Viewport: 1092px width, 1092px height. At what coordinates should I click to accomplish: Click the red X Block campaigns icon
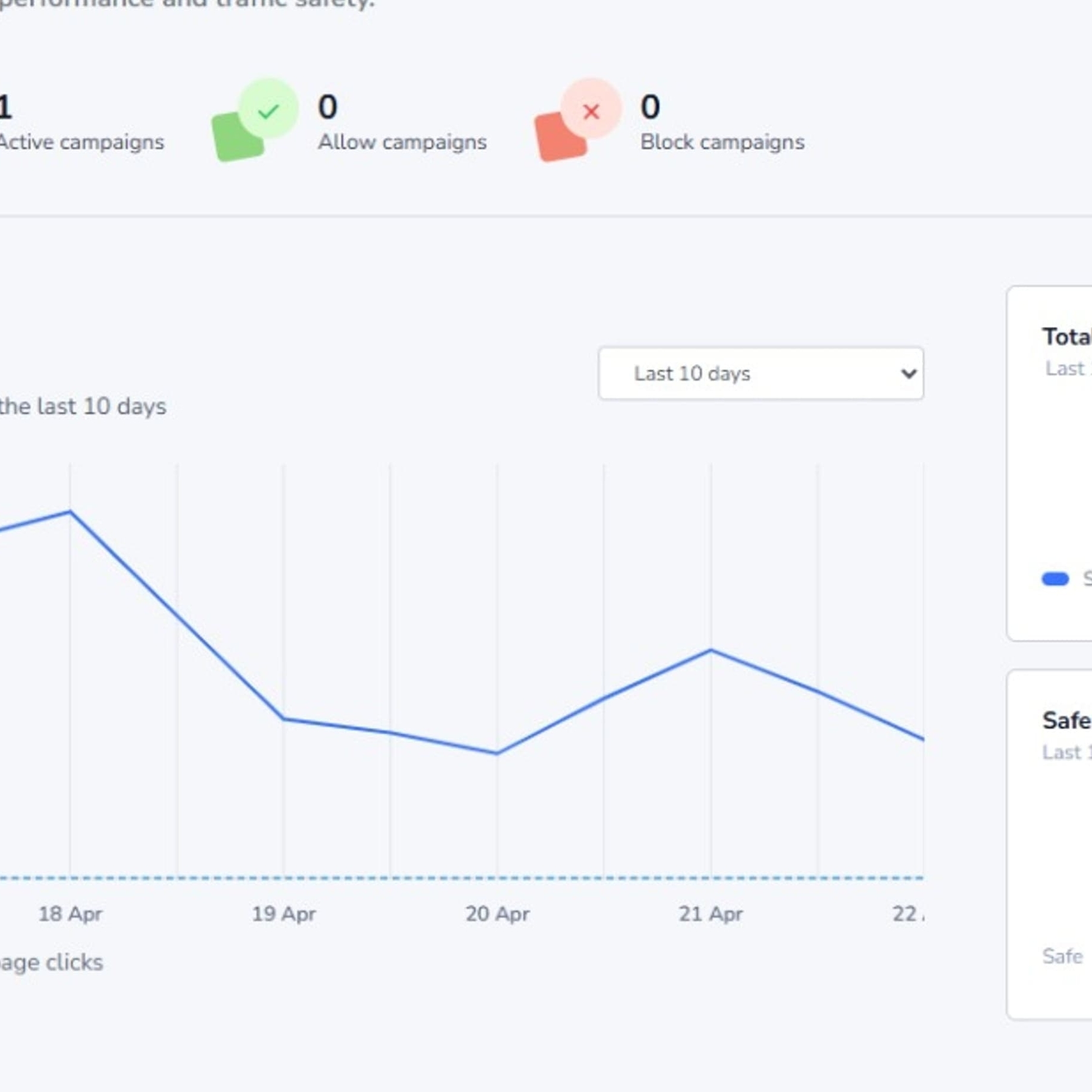(x=577, y=120)
